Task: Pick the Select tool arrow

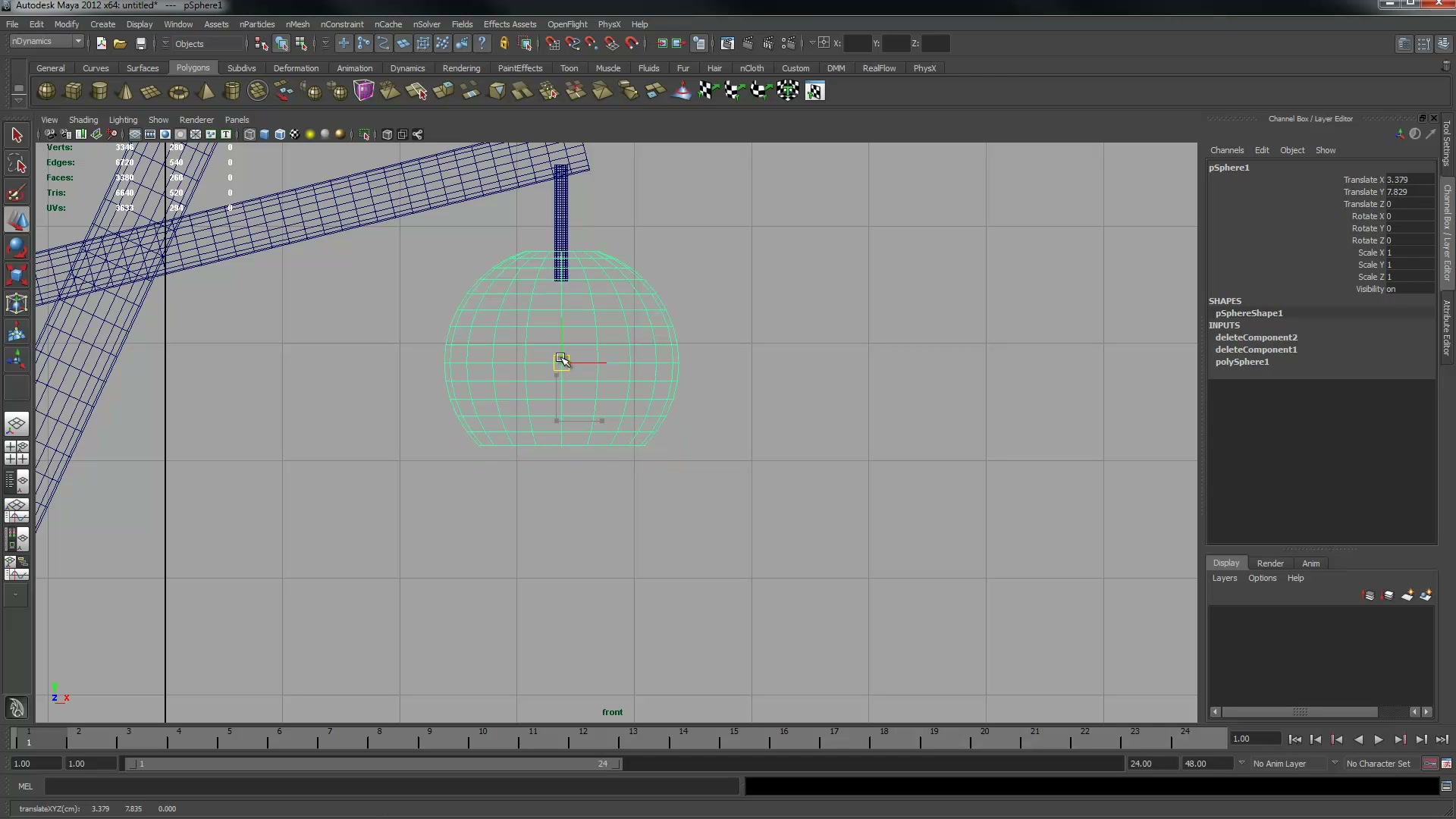Action: (17, 136)
